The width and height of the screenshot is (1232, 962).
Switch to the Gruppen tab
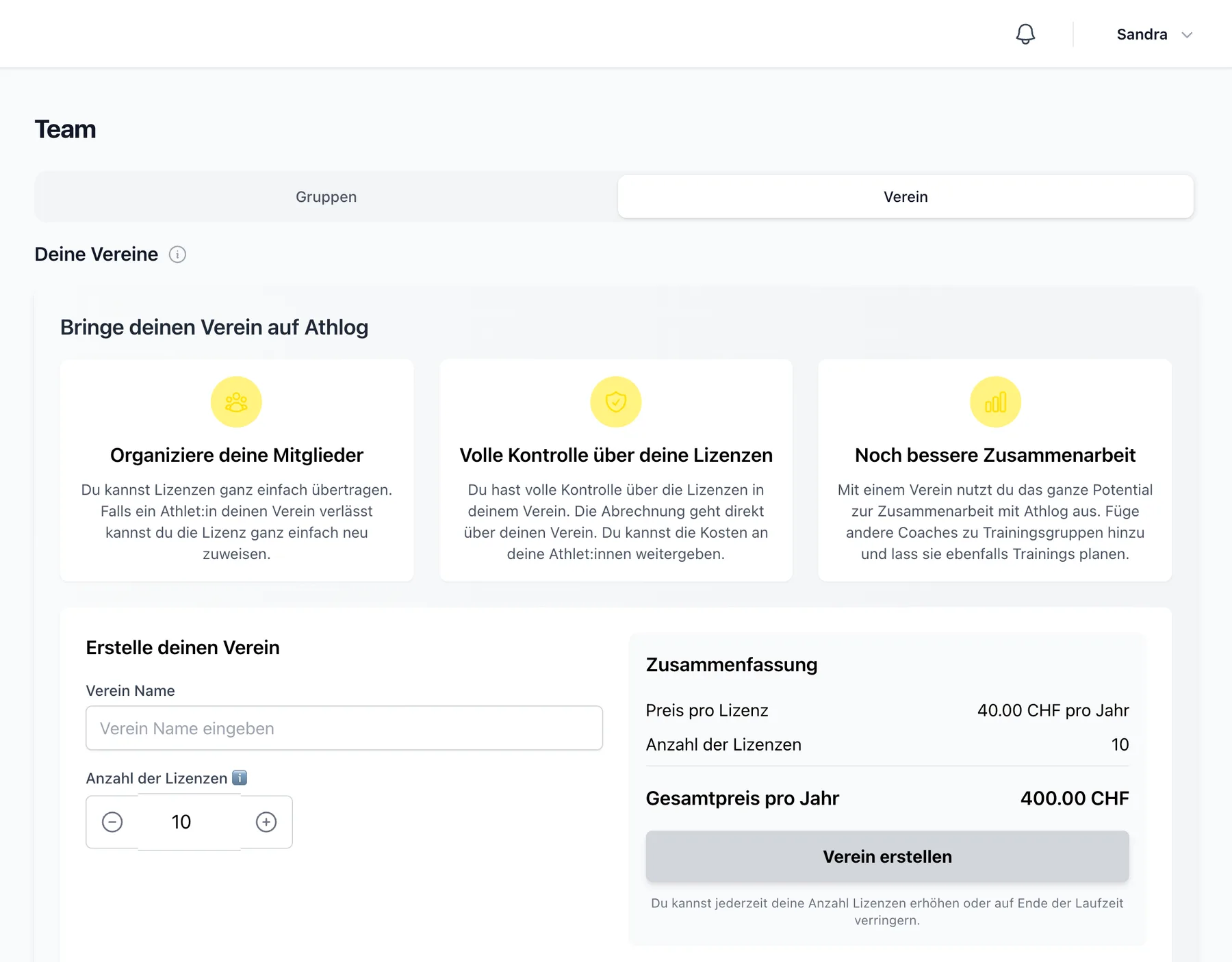tap(326, 196)
